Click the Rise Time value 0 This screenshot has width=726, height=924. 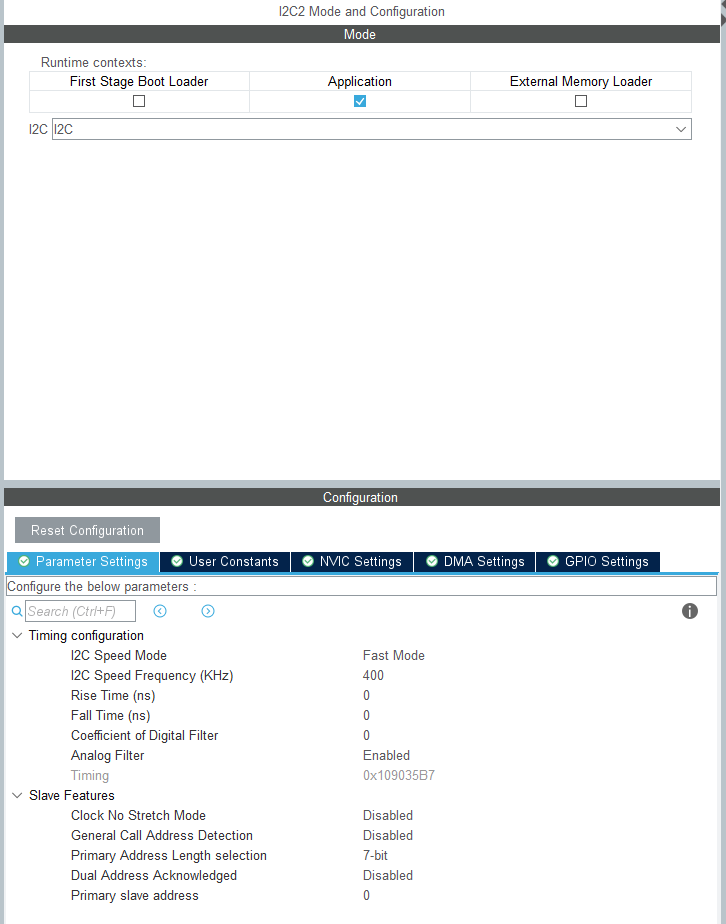point(367,695)
